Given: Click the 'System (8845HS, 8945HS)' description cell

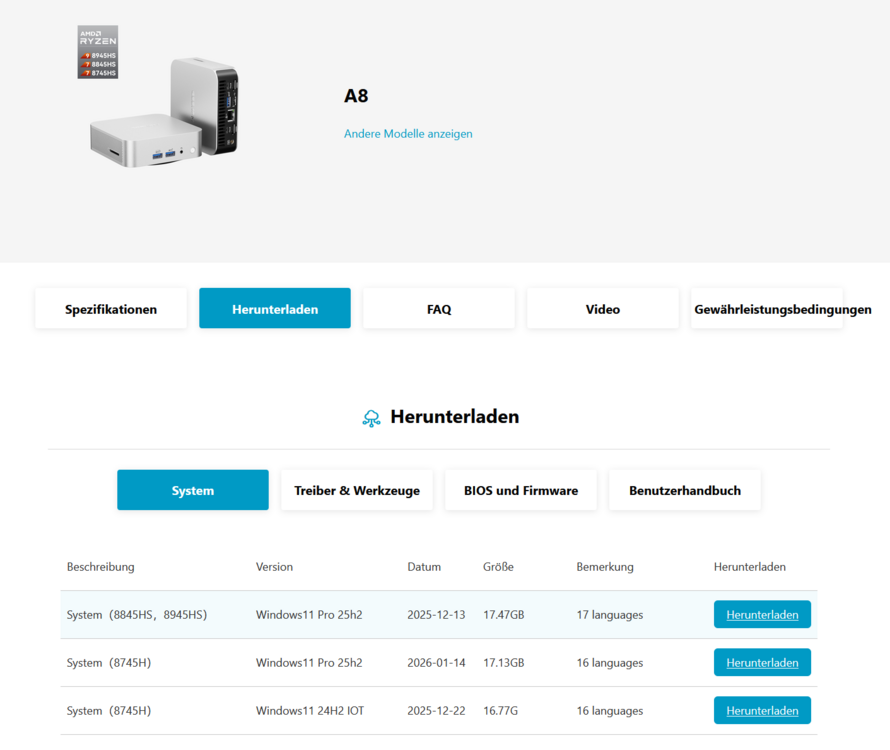Looking at the screenshot, I should pos(137,615).
